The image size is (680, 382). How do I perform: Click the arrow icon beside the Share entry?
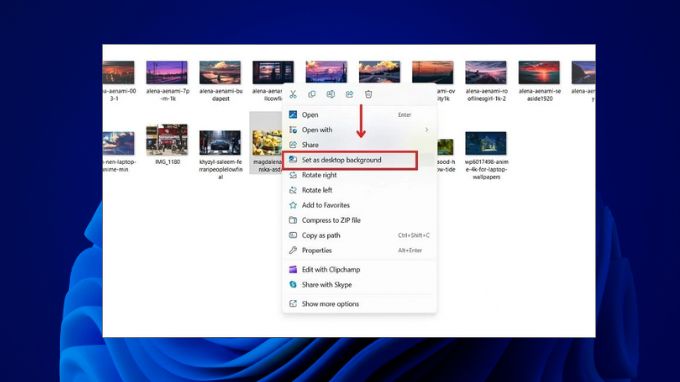(x=293, y=144)
